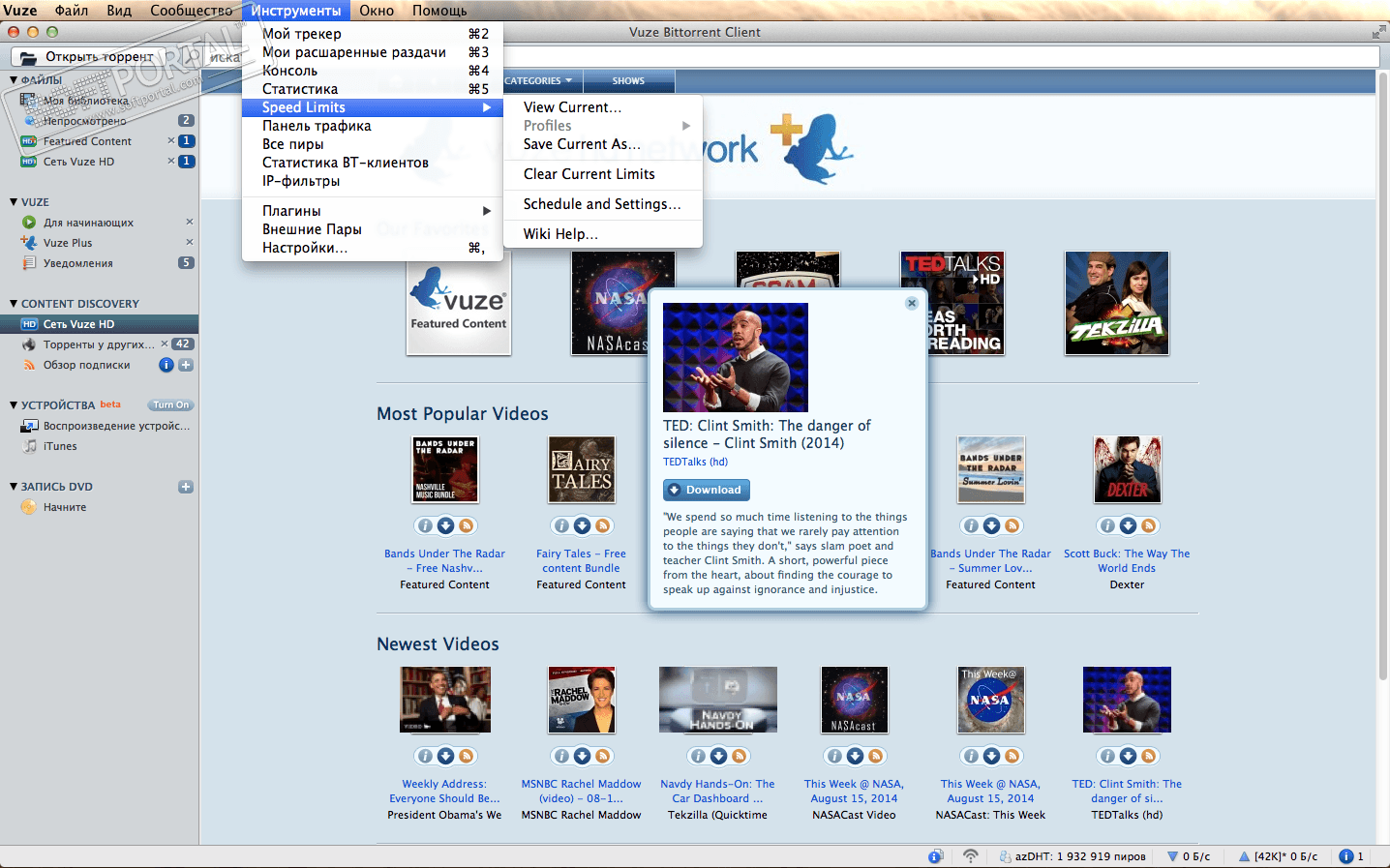
Task: Select the iTunes device entry
Action: (60, 446)
